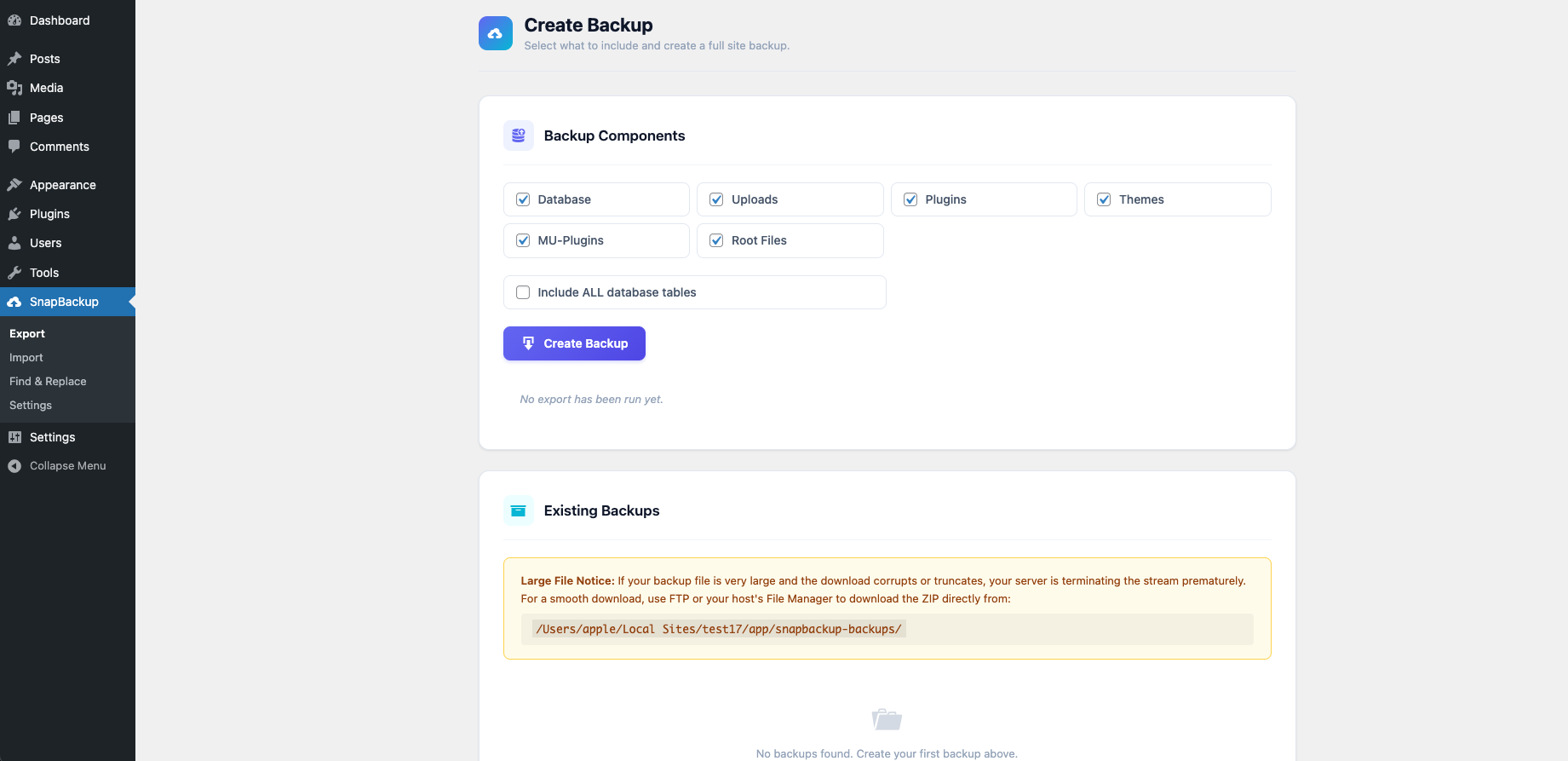Open the Tools menu
Viewport: 1568px width, 761px height.
pos(67,273)
